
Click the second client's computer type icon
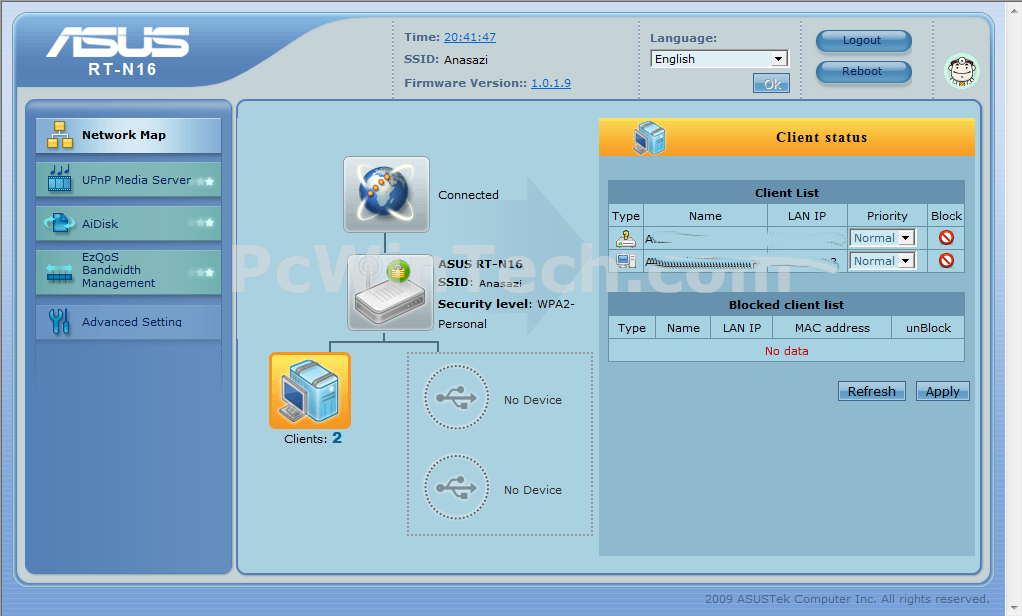coord(626,261)
